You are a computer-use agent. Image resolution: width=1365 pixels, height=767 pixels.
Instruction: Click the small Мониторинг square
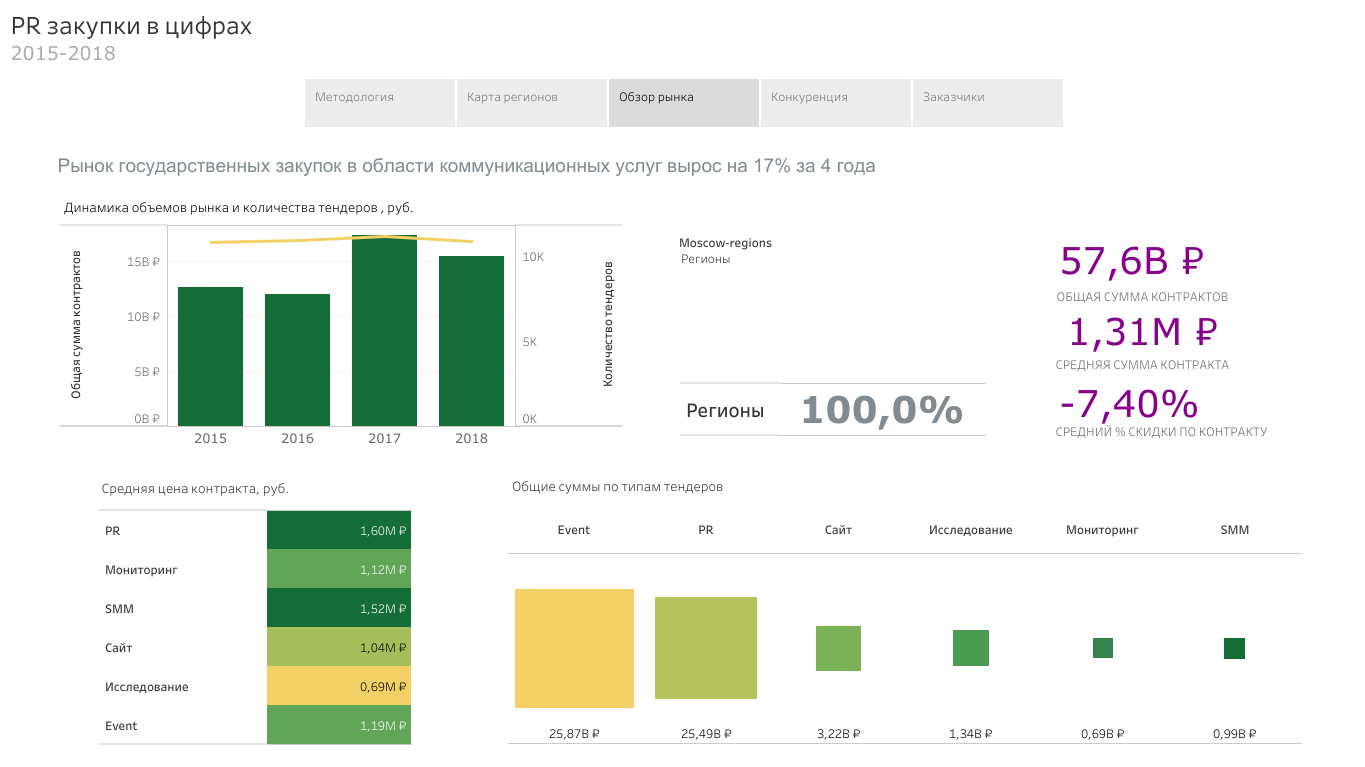tap(1102, 648)
